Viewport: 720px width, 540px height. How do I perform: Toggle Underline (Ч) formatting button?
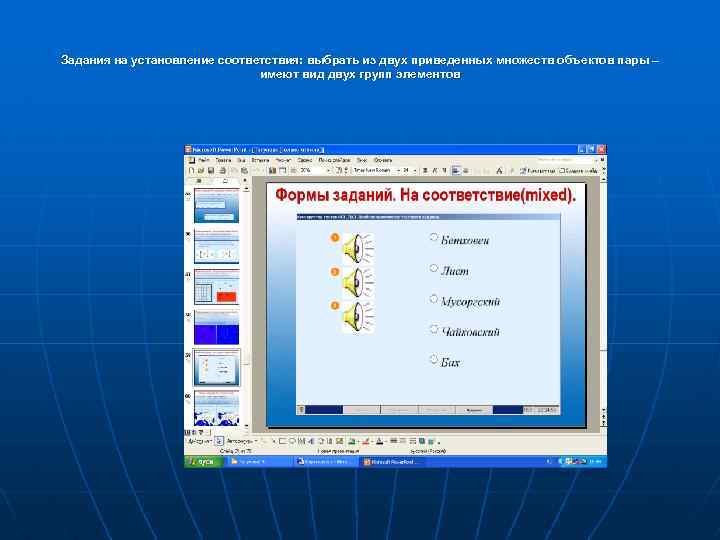[444, 170]
